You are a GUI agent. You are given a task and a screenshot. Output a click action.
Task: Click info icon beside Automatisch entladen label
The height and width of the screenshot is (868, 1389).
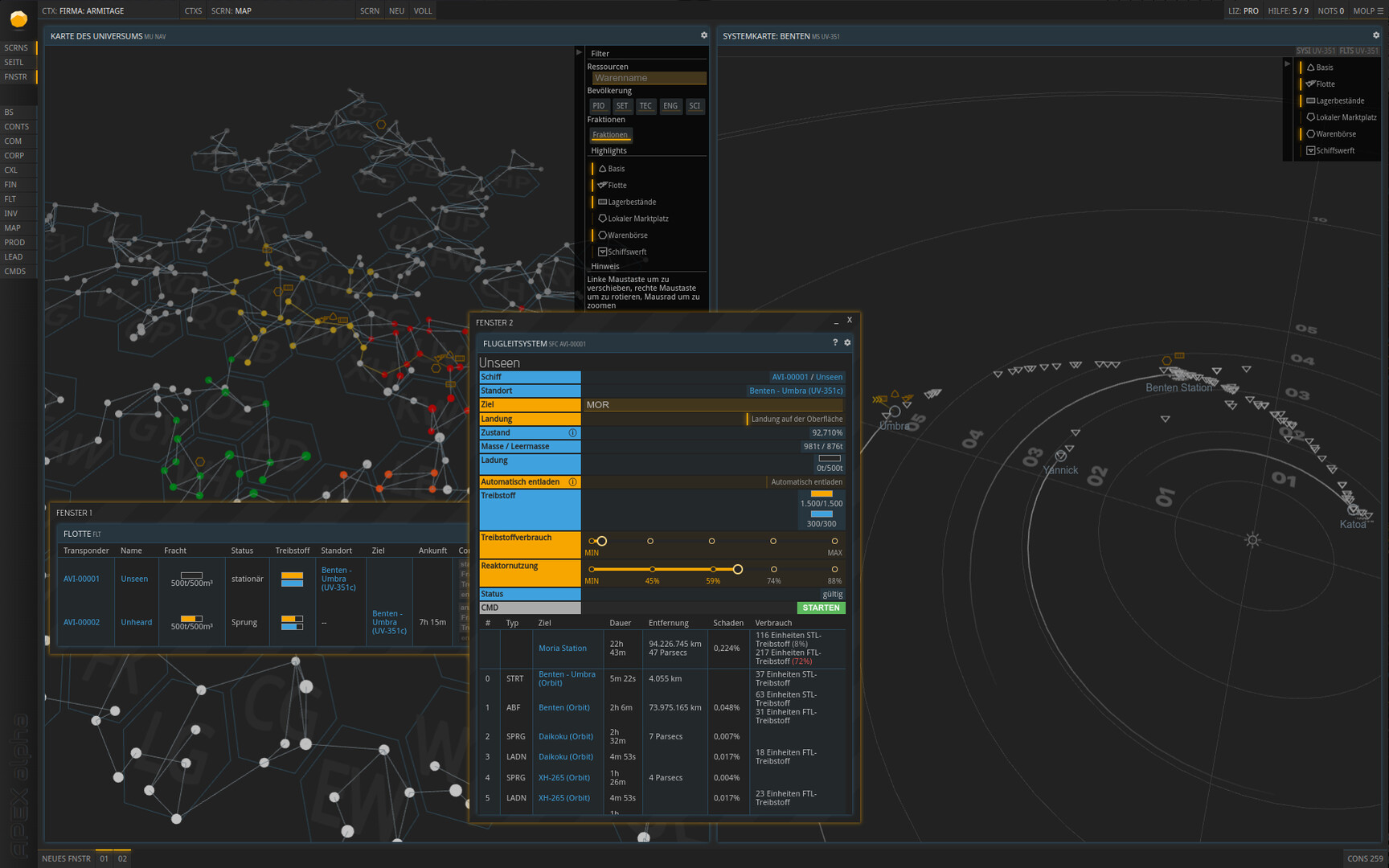point(573,482)
